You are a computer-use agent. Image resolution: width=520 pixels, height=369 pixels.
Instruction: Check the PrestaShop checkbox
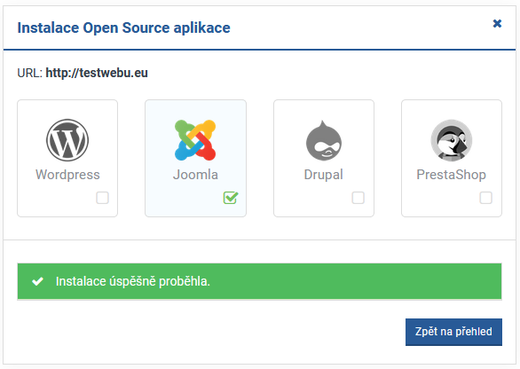tap(486, 197)
